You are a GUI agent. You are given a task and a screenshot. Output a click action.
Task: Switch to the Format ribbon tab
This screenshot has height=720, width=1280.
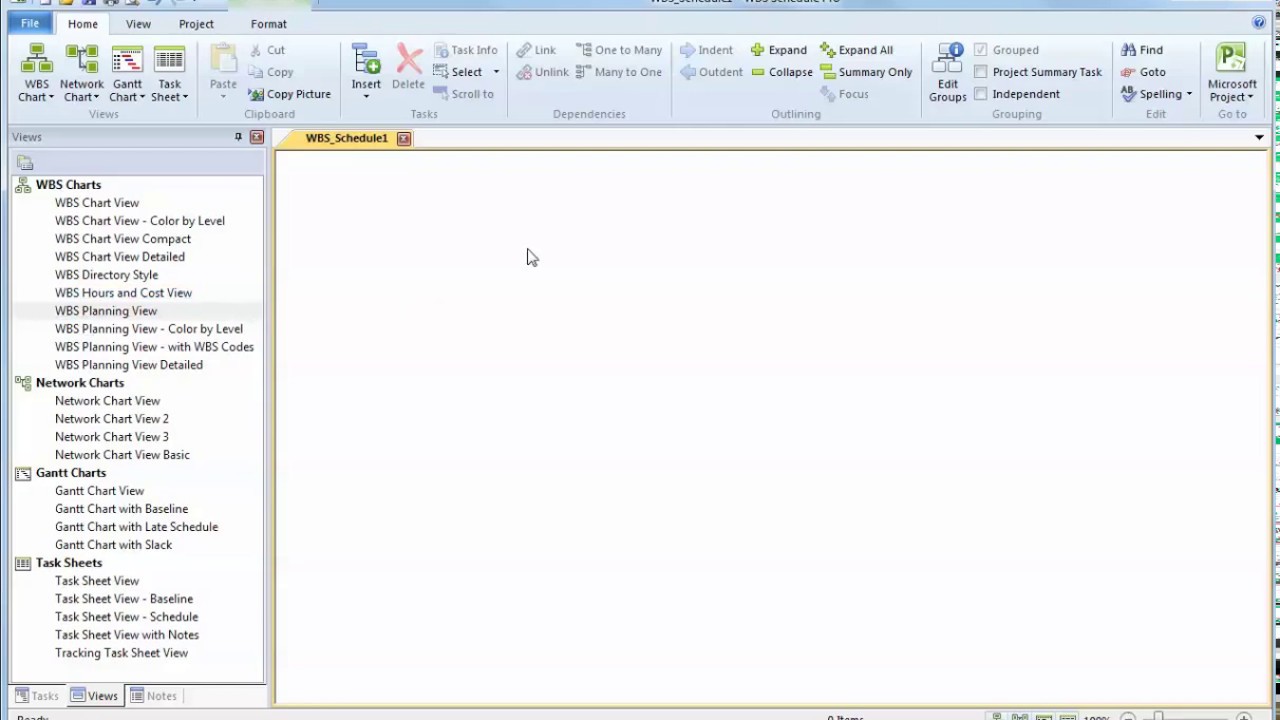point(268,24)
